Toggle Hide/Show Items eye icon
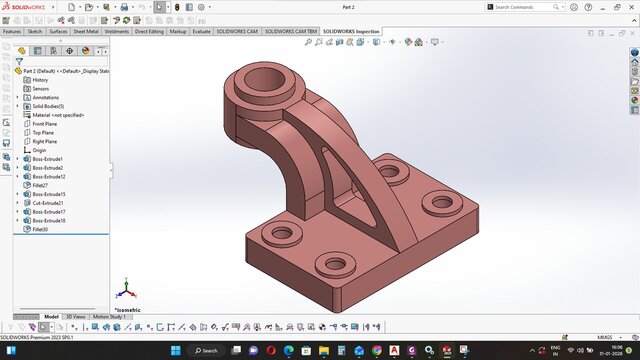The image size is (640, 360). [392, 42]
